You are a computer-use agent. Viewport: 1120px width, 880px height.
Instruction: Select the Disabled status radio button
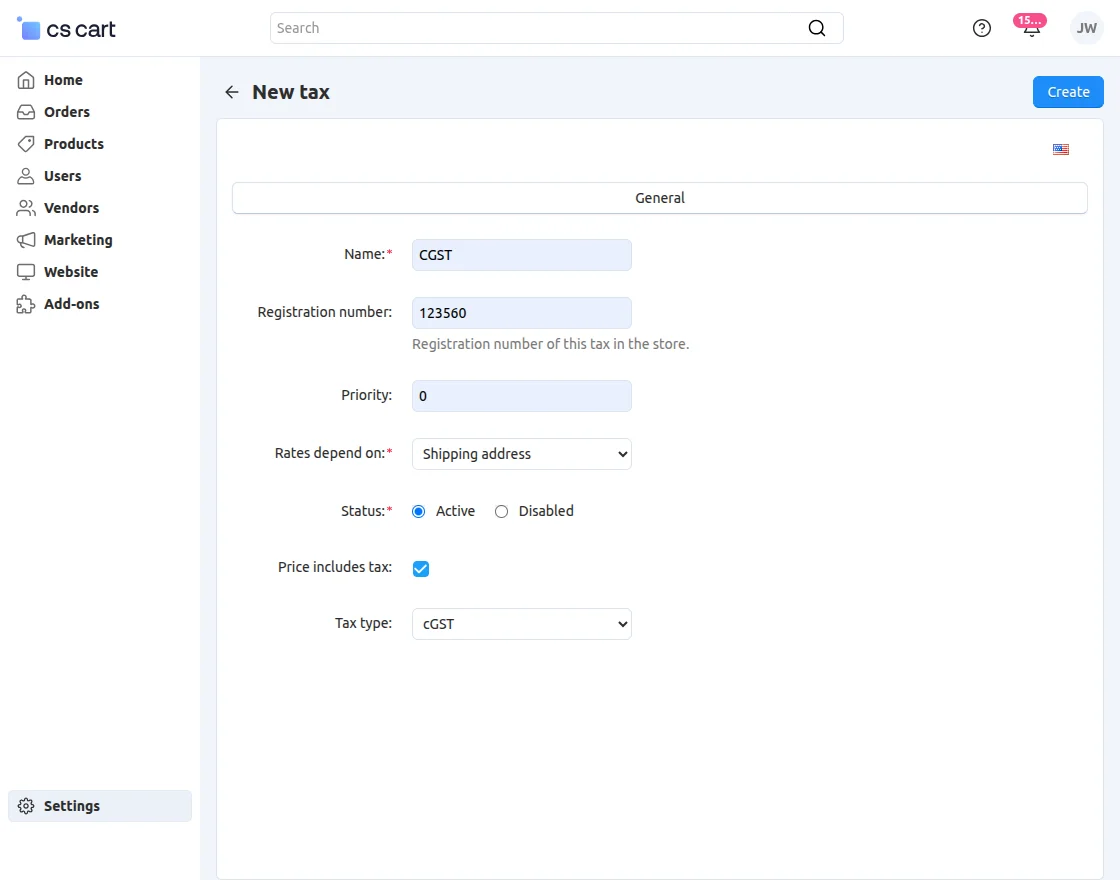[x=502, y=511]
